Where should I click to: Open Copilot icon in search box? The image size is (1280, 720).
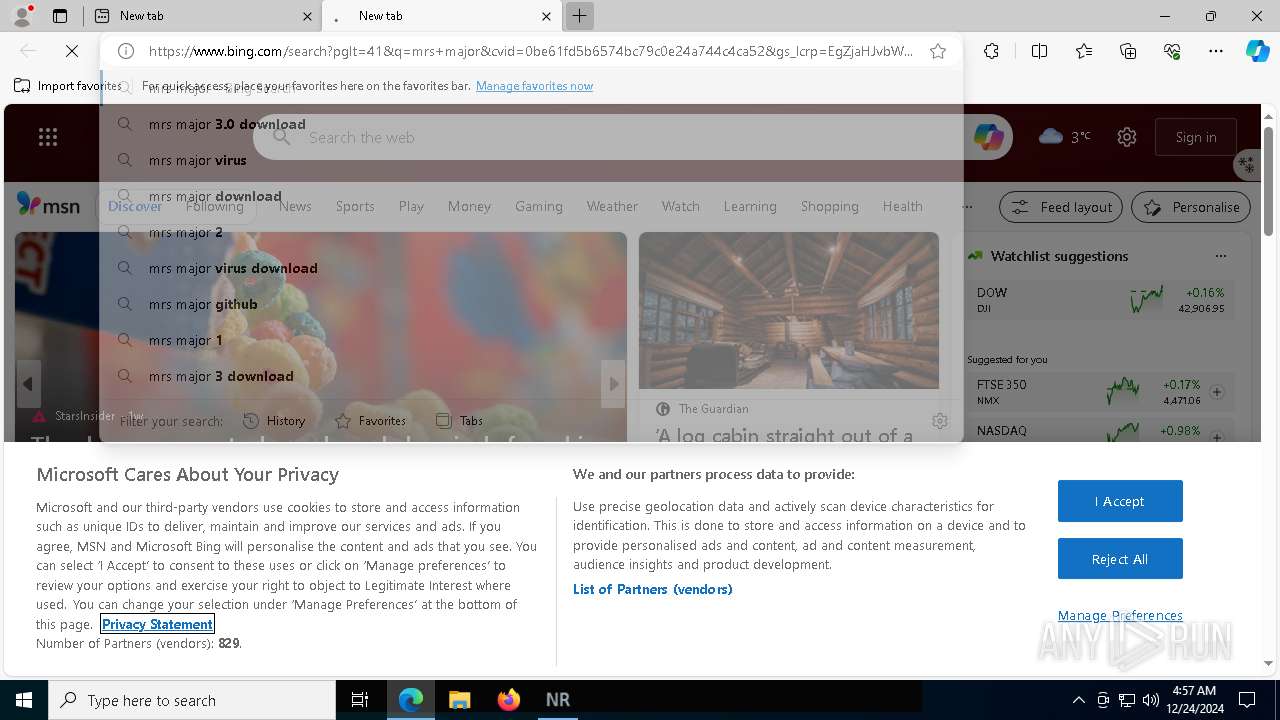[x=988, y=137]
